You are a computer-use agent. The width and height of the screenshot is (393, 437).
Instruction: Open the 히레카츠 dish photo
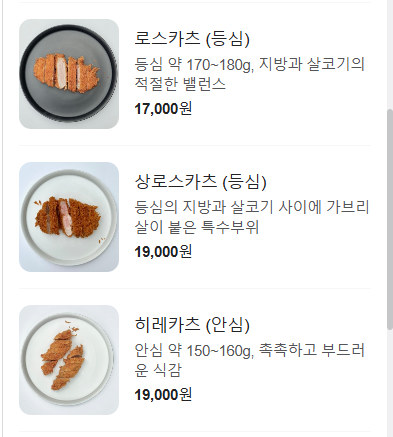click(x=69, y=360)
